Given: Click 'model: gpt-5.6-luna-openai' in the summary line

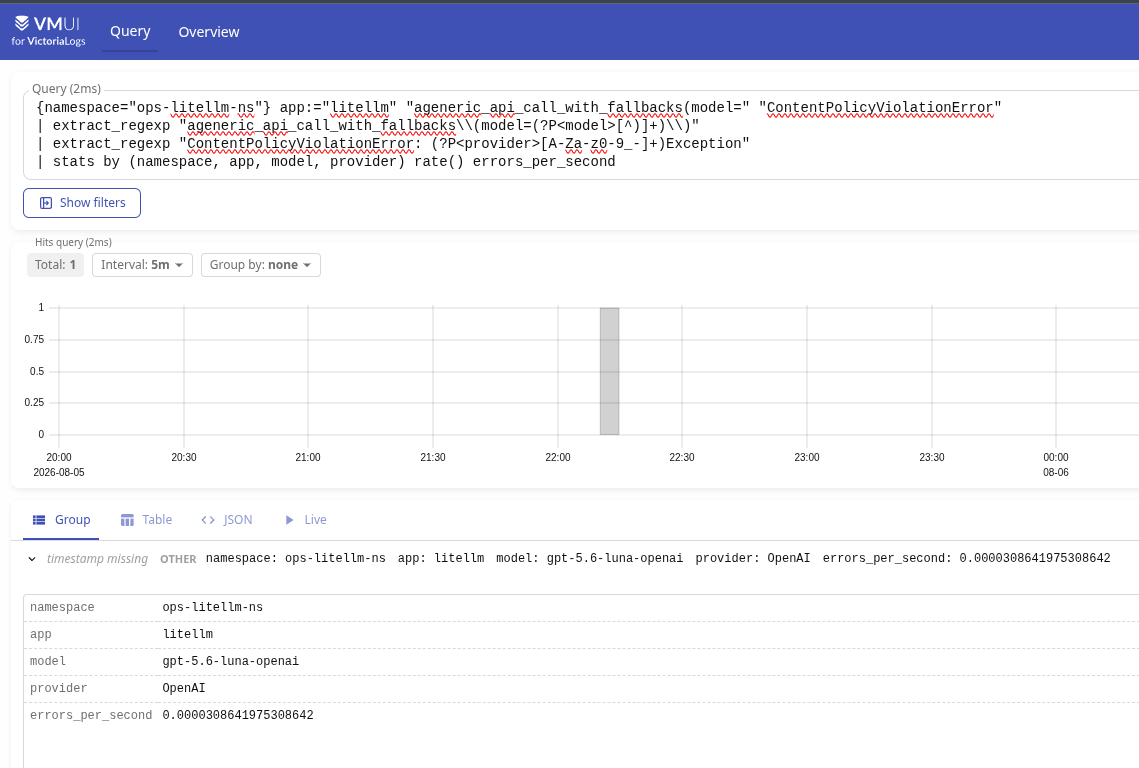Looking at the screenshot, I should click(590, 558).
